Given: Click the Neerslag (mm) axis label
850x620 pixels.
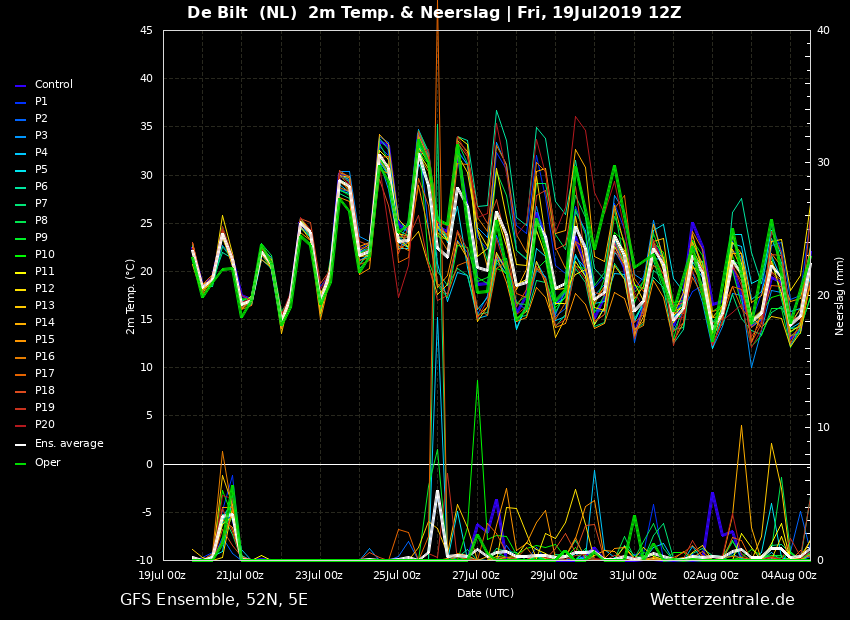Looking at the screenshot, I should click(839, 296).
